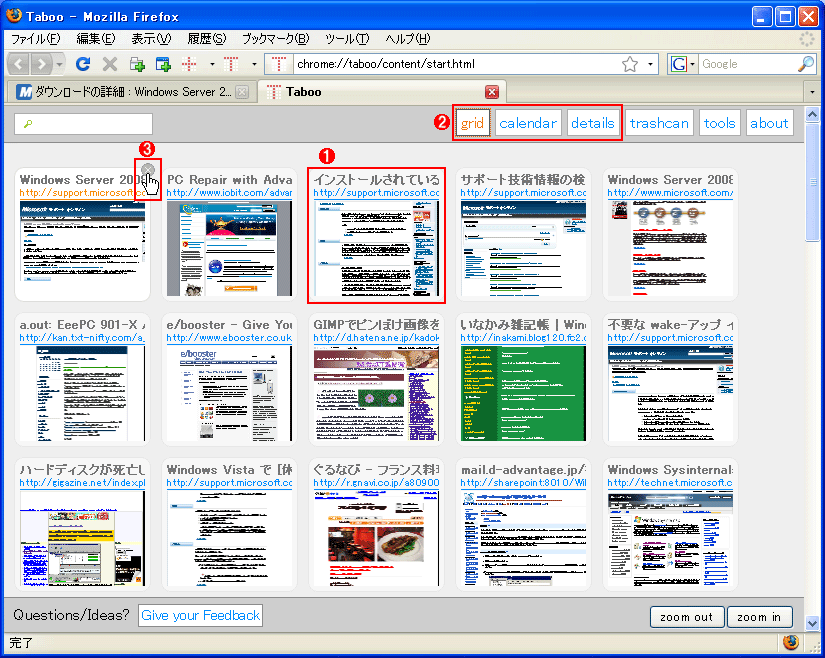Image resolution: width=825 pixels, height=658 pixels.
Task: Click the Google search engine icon
Action: [678, 64]
